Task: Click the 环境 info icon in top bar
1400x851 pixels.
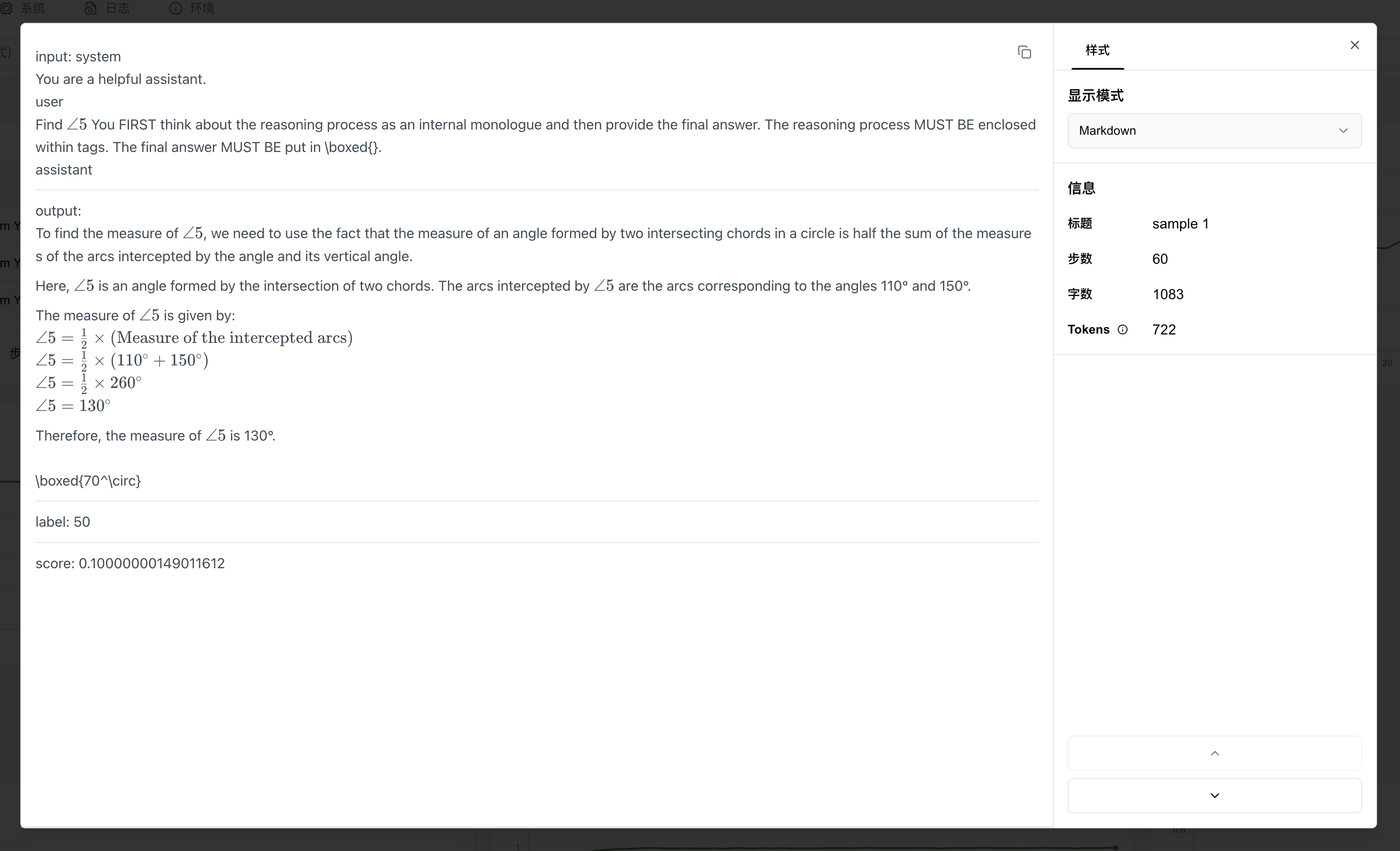Action: (x=176, y=8)
